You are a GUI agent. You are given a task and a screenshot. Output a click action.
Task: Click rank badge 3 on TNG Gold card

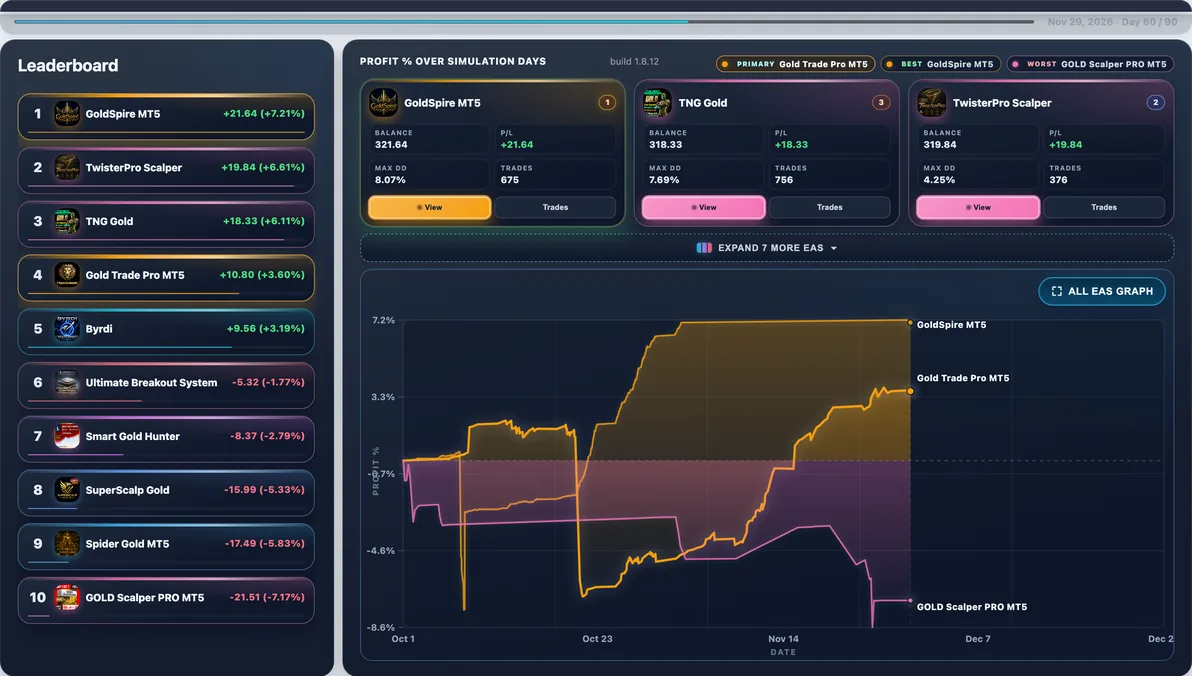point(881,103)
